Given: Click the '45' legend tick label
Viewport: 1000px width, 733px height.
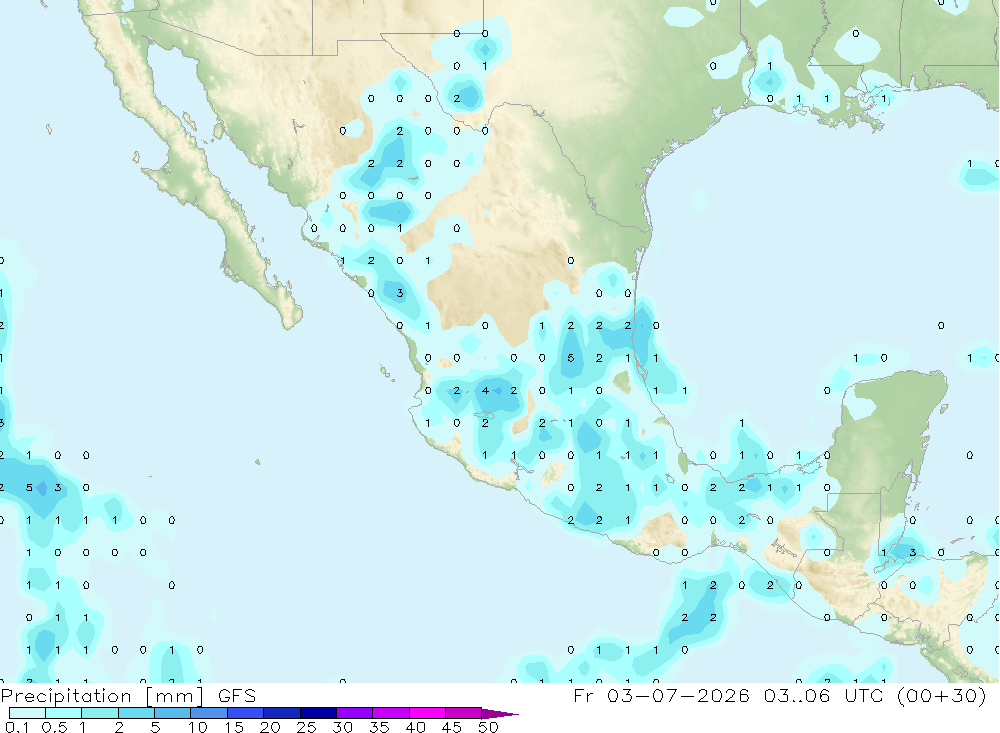Looking at the screenshot, I should pyautogui.click(x=452, y=727).
